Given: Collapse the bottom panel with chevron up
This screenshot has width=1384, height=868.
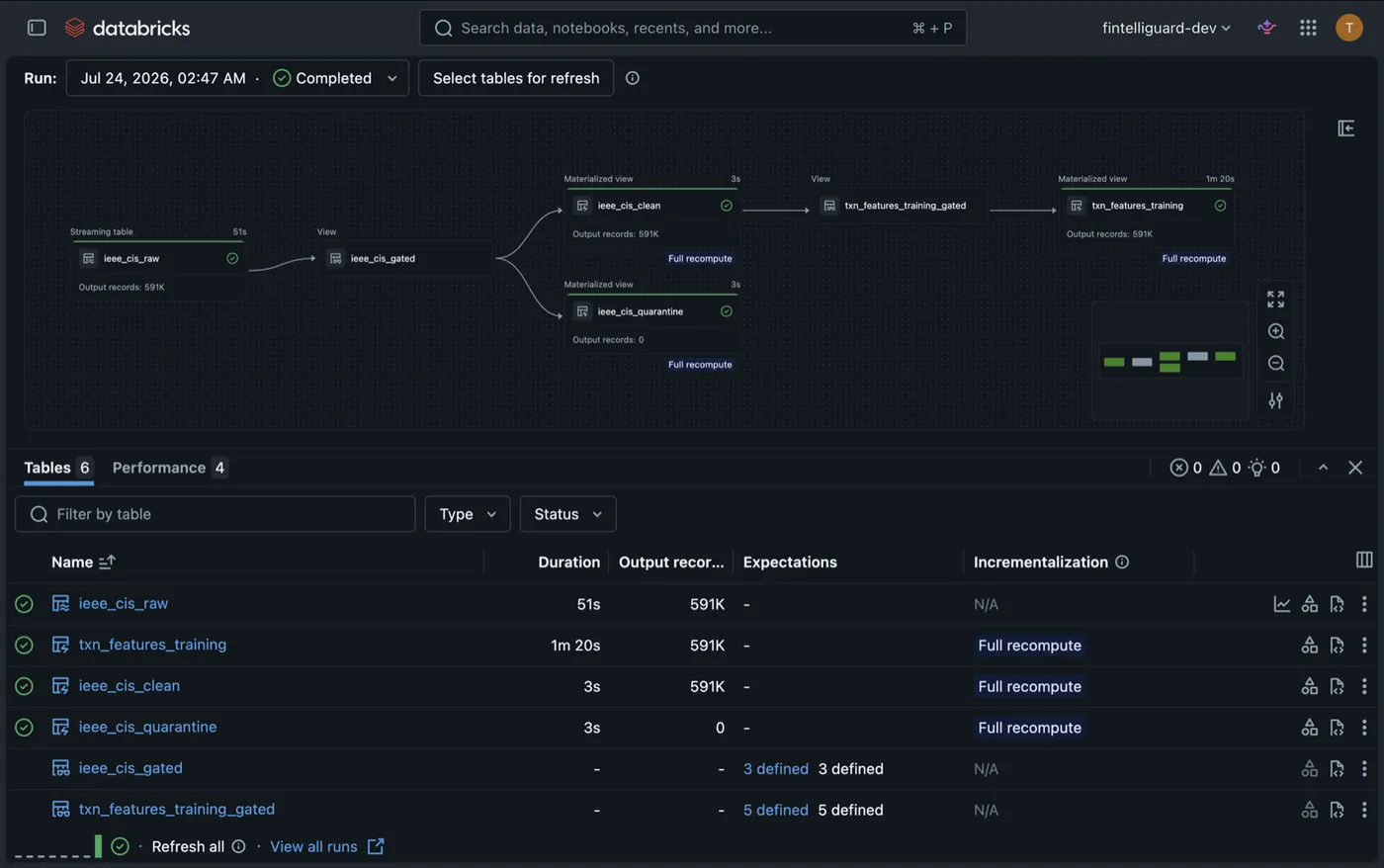Looking at the screenshot, I should [x=1323, y=468].
